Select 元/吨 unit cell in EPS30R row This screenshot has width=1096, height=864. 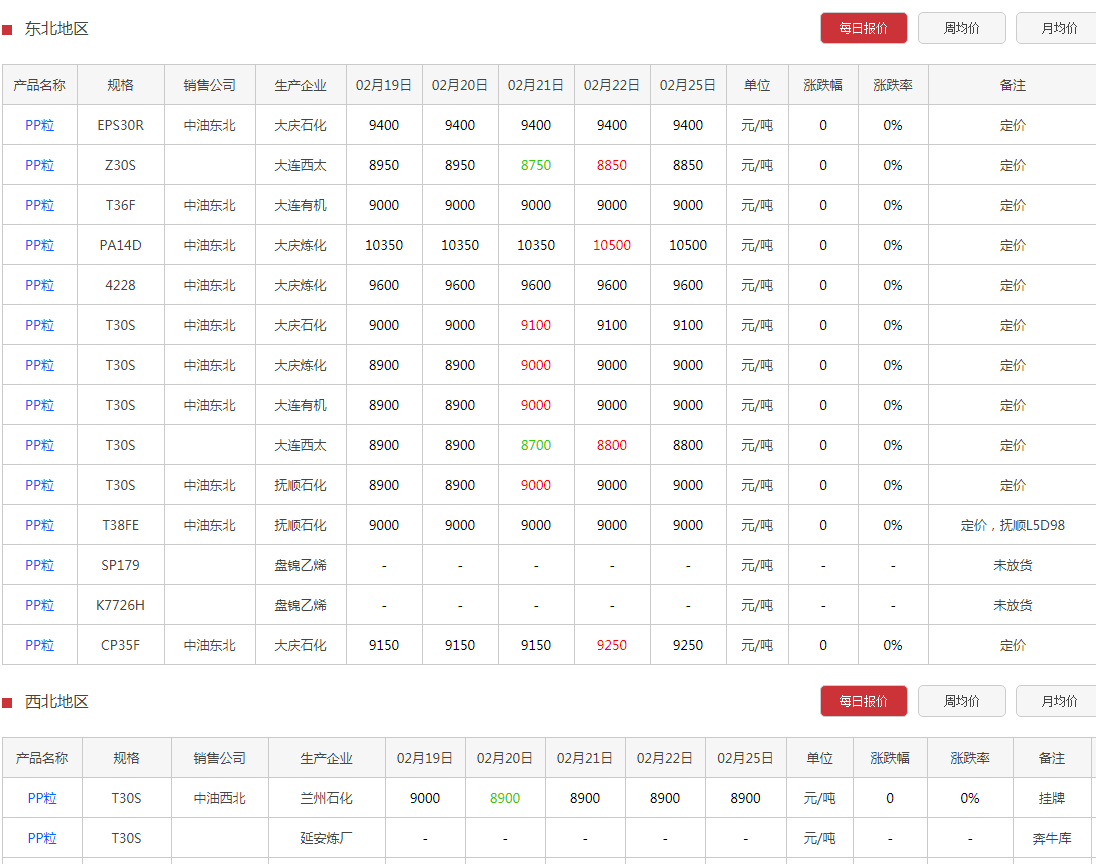[x=757, y=125]
